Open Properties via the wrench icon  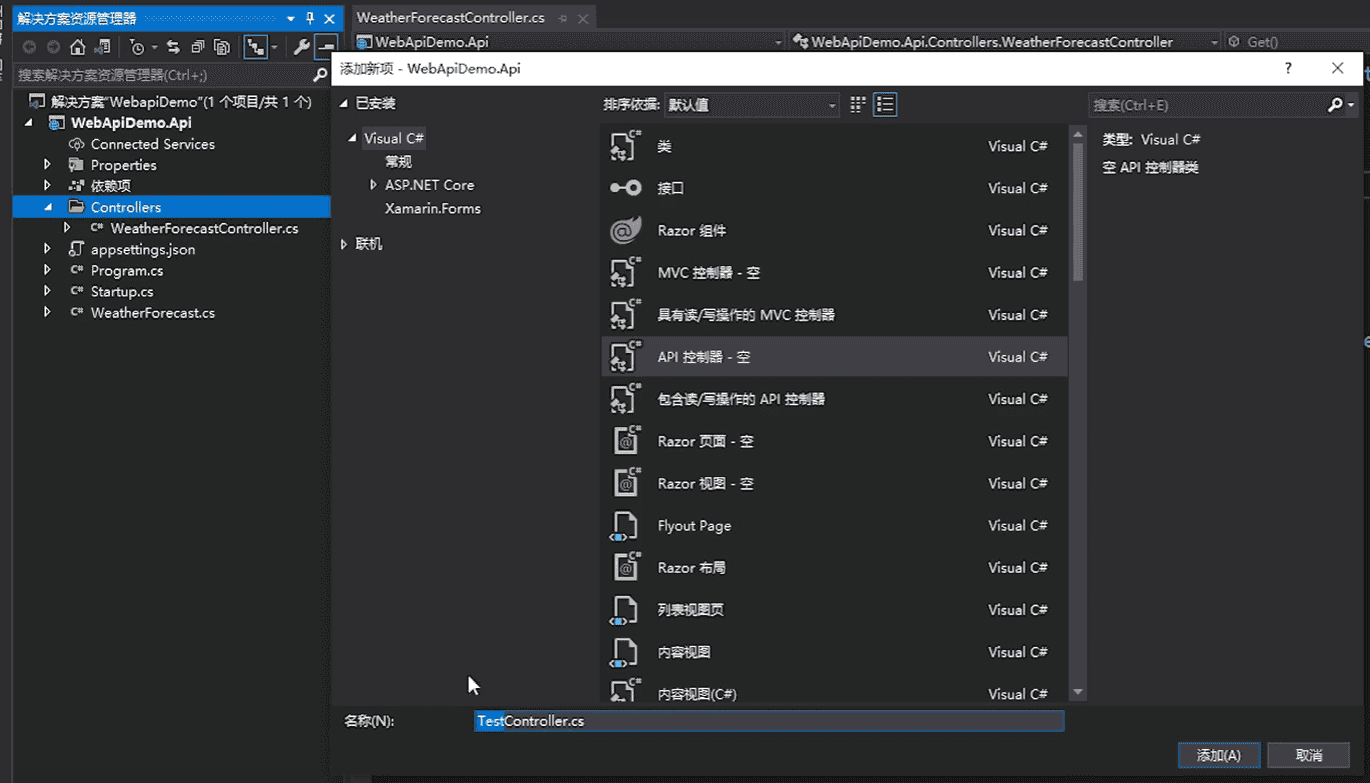pos(302,46)
